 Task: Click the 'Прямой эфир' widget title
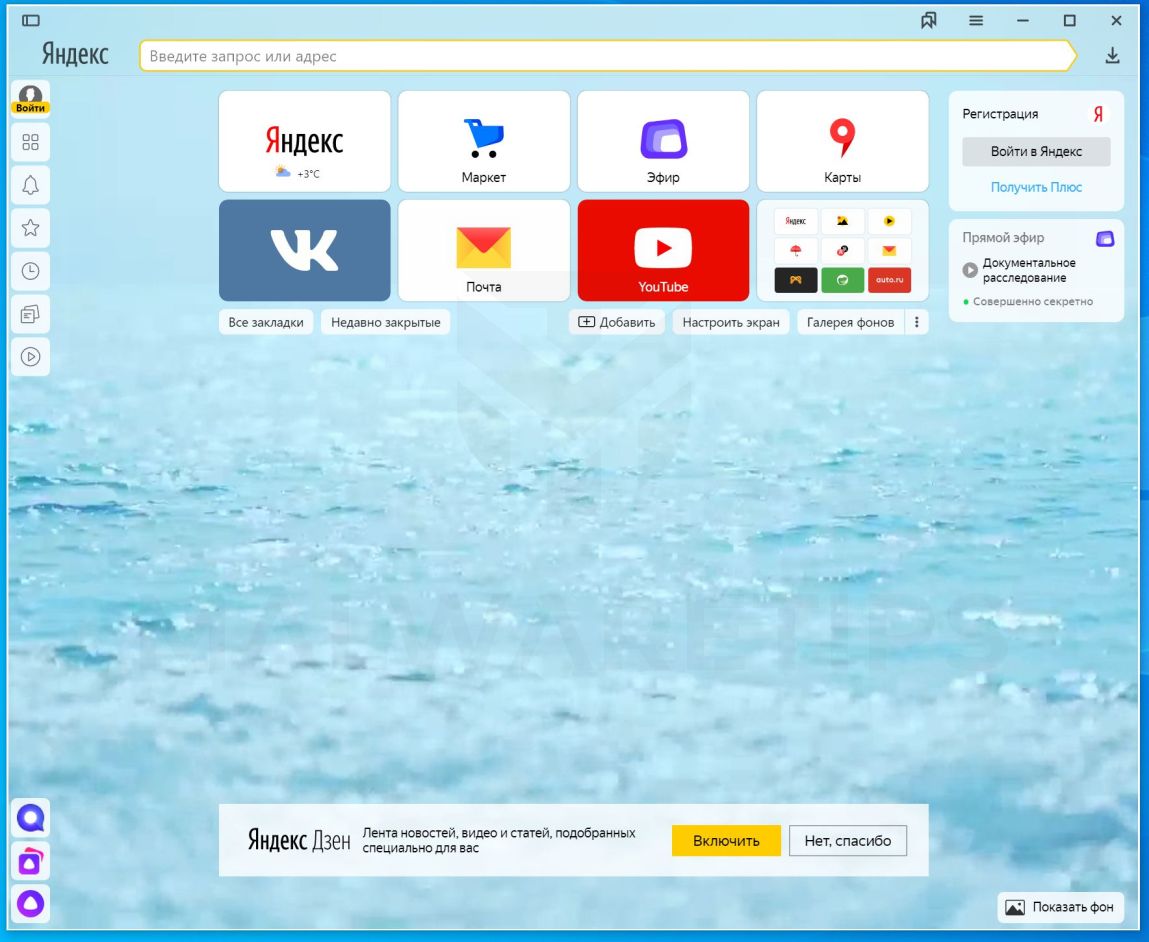click(1003, 238)
